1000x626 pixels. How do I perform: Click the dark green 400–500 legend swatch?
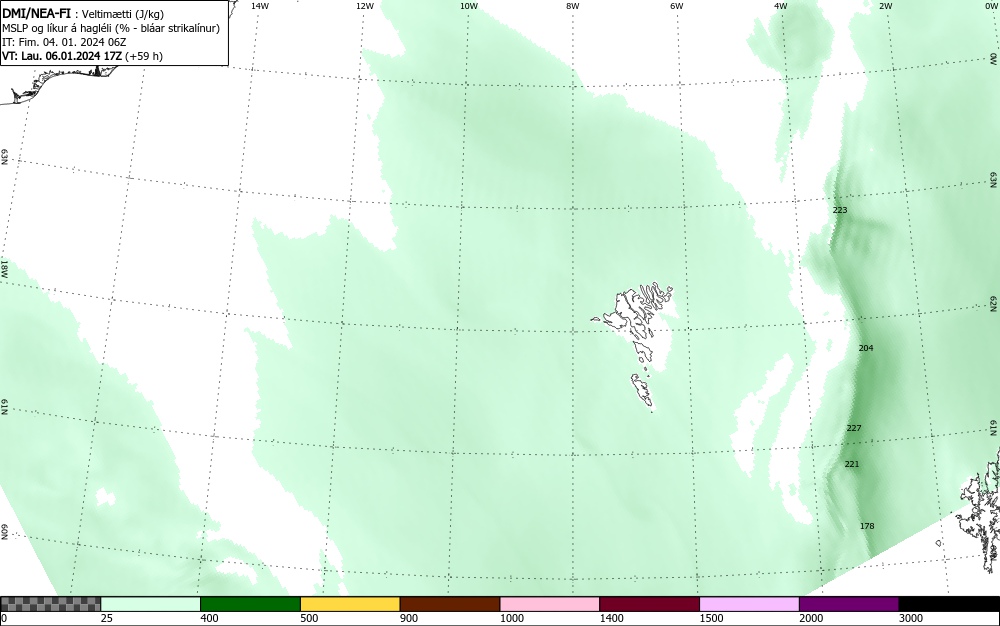[x=250, y=604]
